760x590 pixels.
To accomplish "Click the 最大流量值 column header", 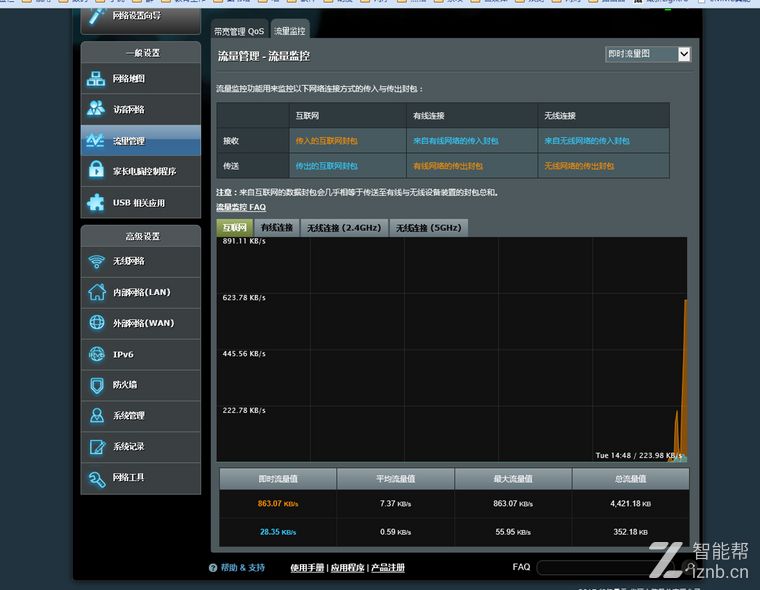I will [x=513, y=478].
